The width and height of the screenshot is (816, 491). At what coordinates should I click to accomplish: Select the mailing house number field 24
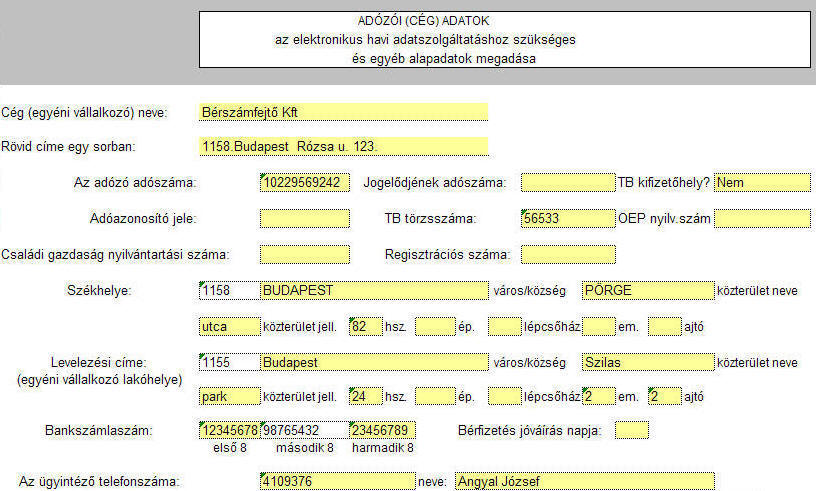click(x=366, y=396)
